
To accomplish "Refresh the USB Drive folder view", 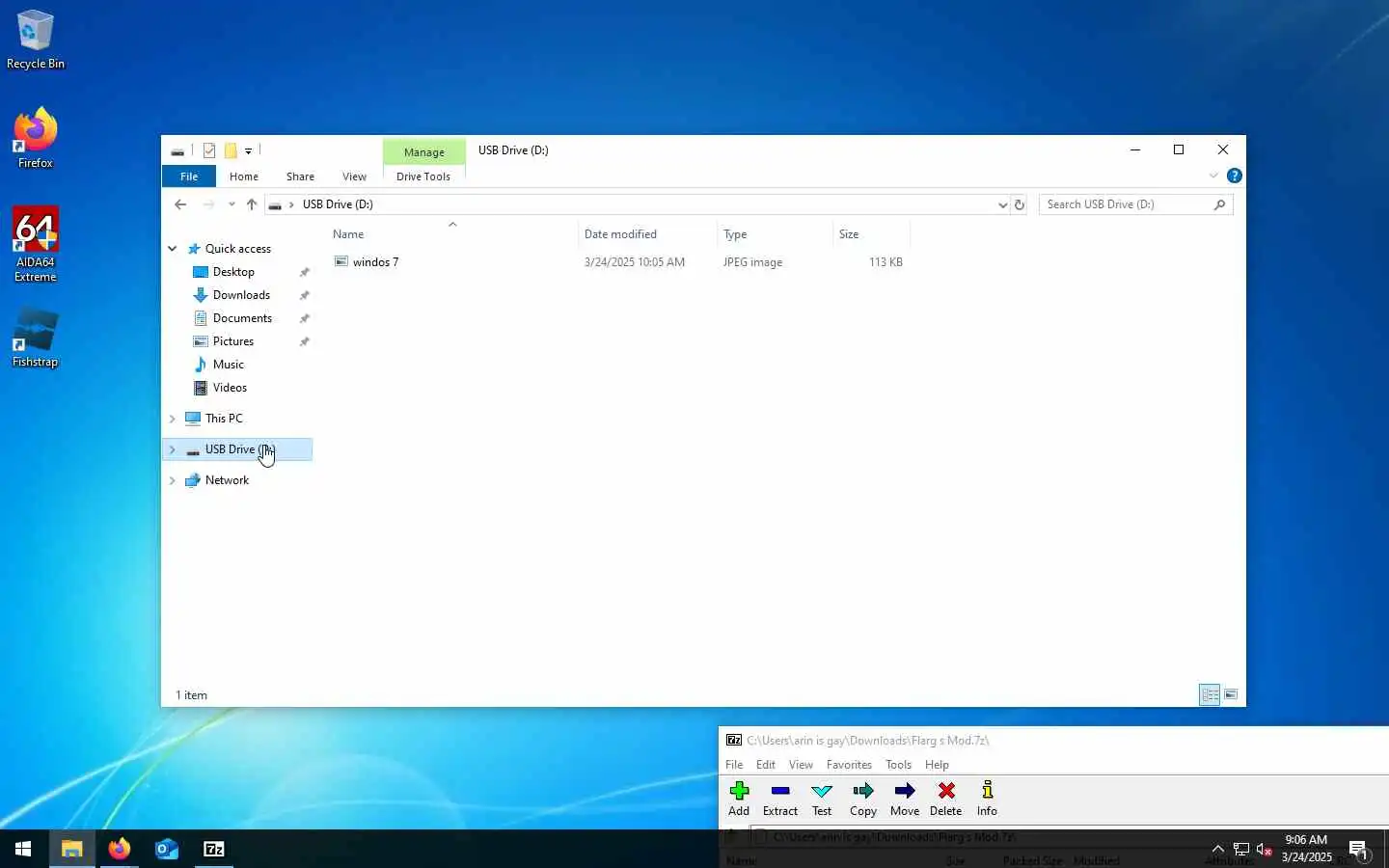I will pyautogui.click(x=1020, y=204).
